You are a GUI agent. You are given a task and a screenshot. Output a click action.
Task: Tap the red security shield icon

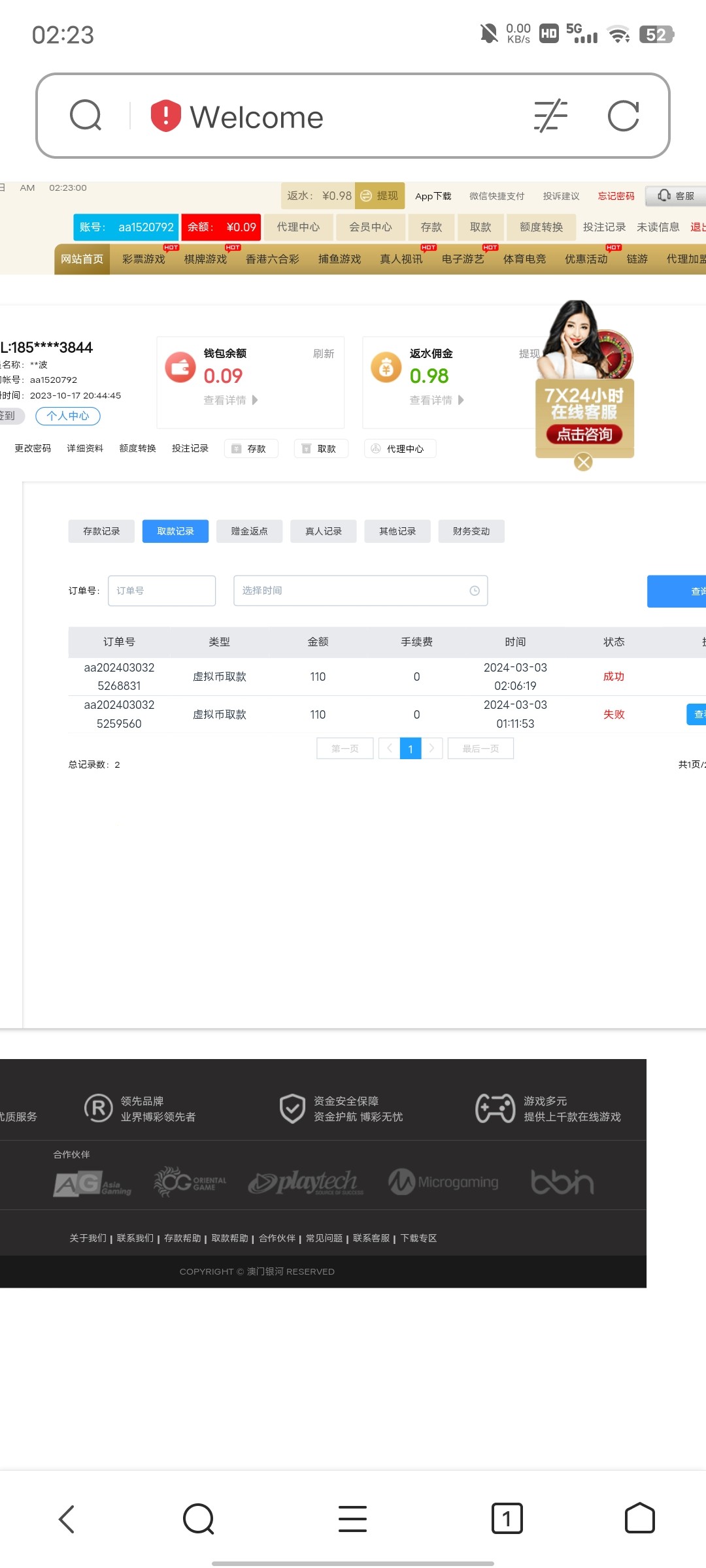pyautogui.click(x=165, y=116)
